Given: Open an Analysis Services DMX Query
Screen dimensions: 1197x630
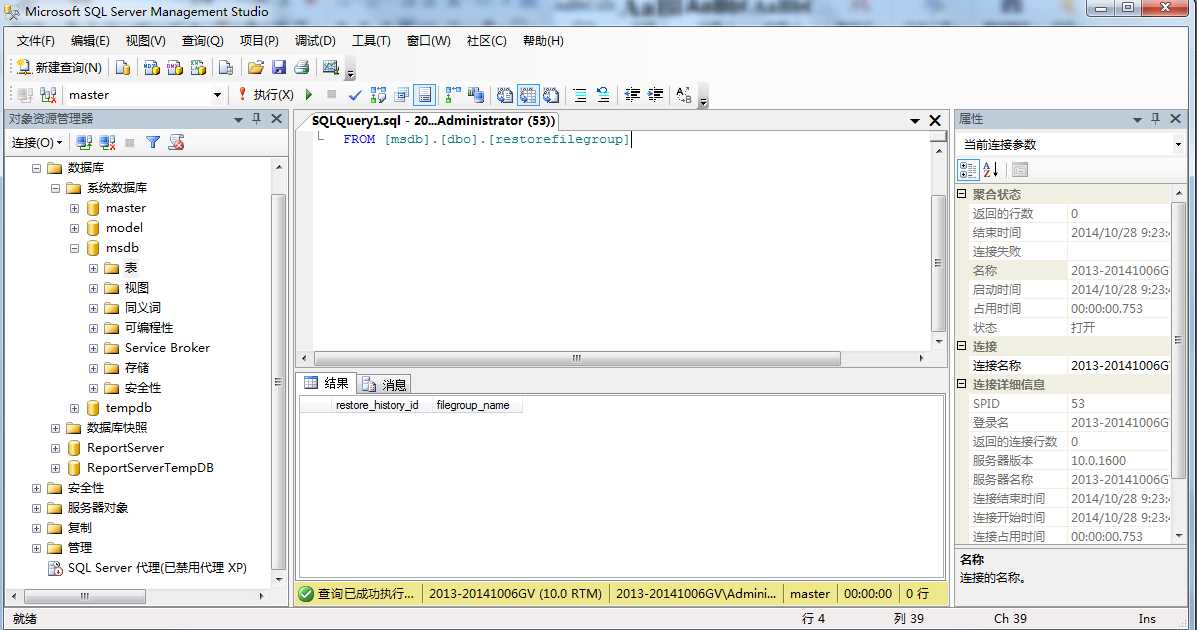Looking at the screenshot, I should click(x=175, y=67).
